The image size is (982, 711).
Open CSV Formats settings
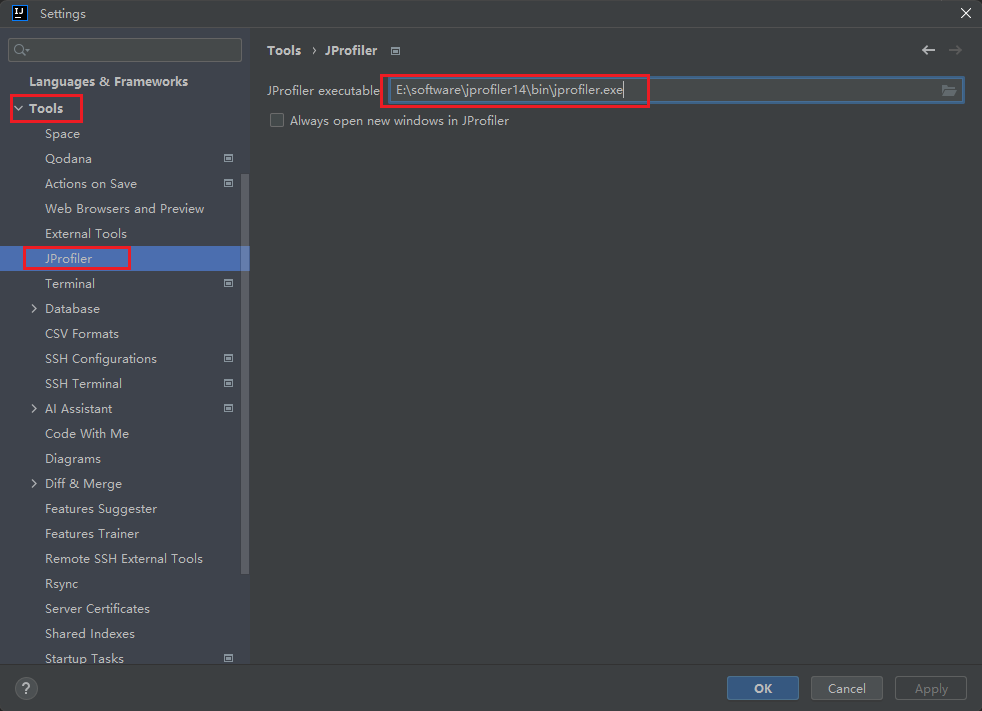click(x=82, y=334)
